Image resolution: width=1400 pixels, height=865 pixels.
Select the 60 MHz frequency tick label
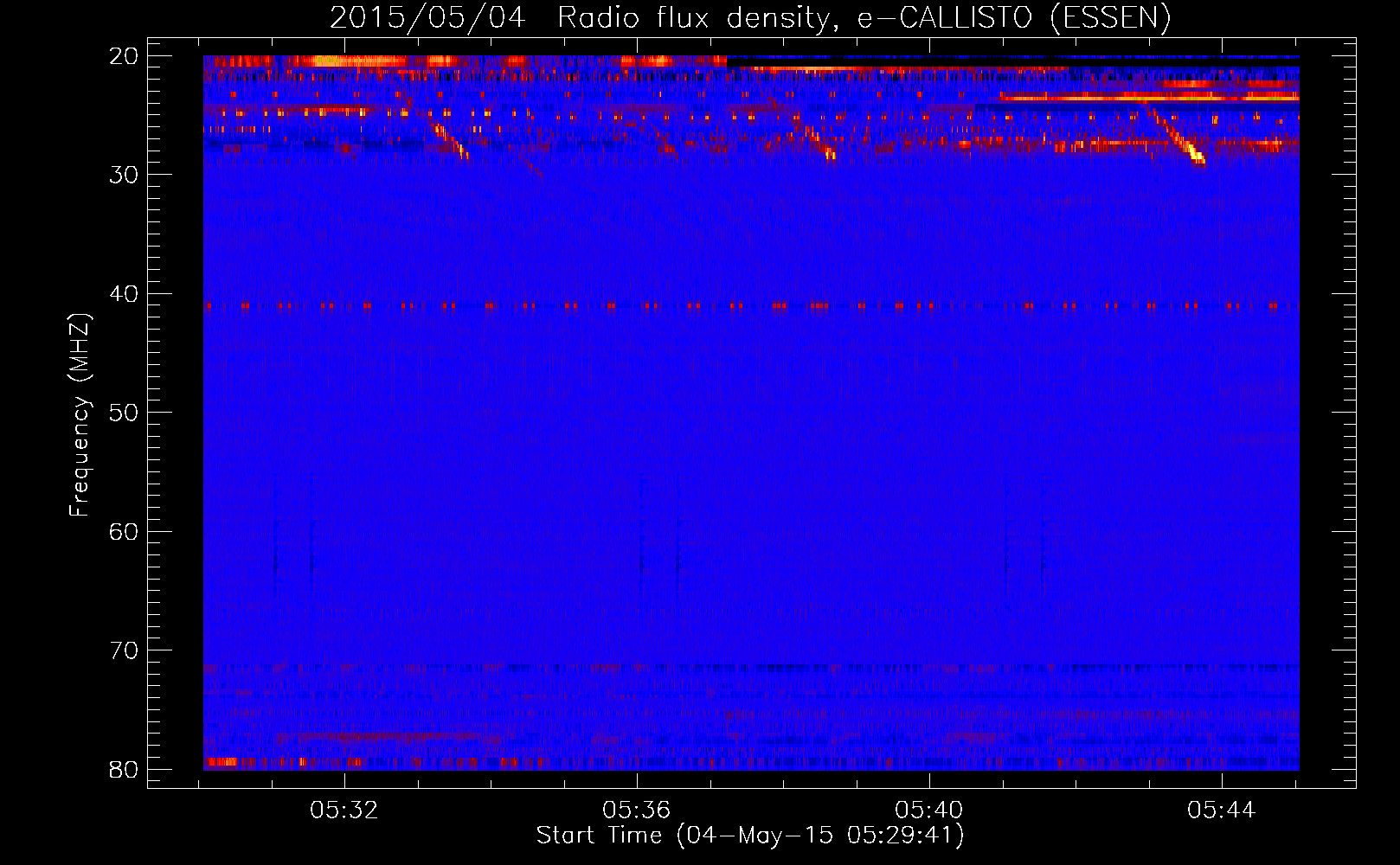pyautogui.click(x=124, y=531)
